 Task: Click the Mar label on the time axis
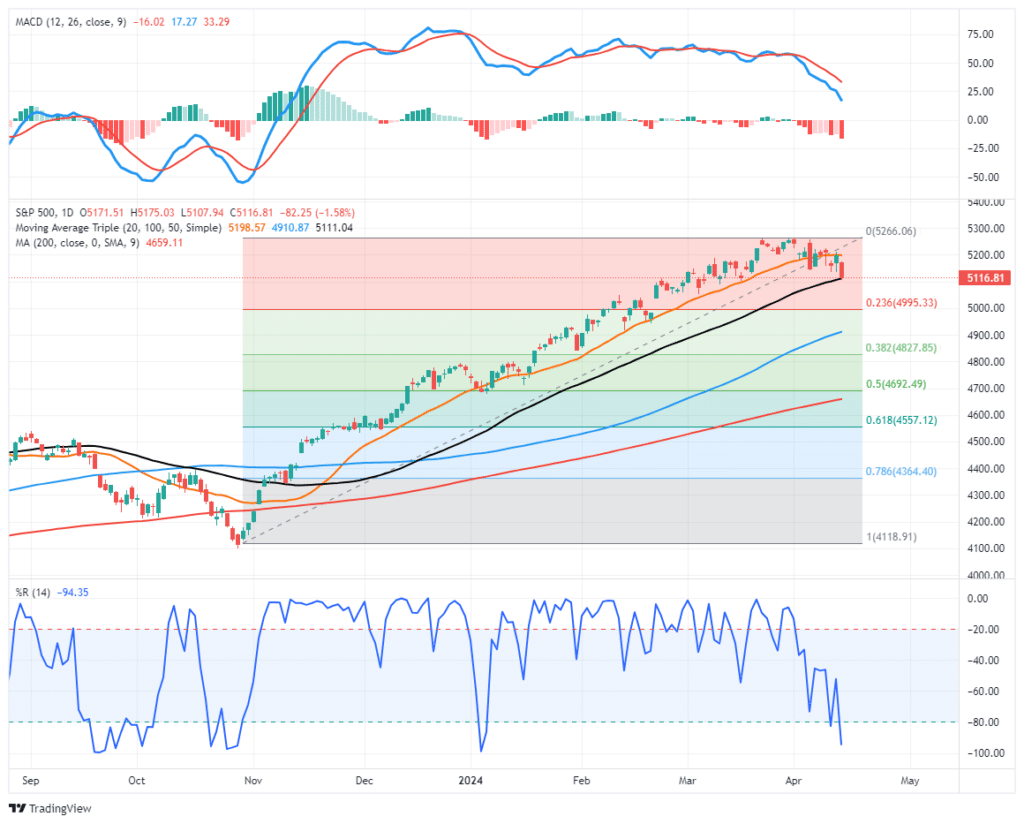pyautogui.click(x=688, y=781)
